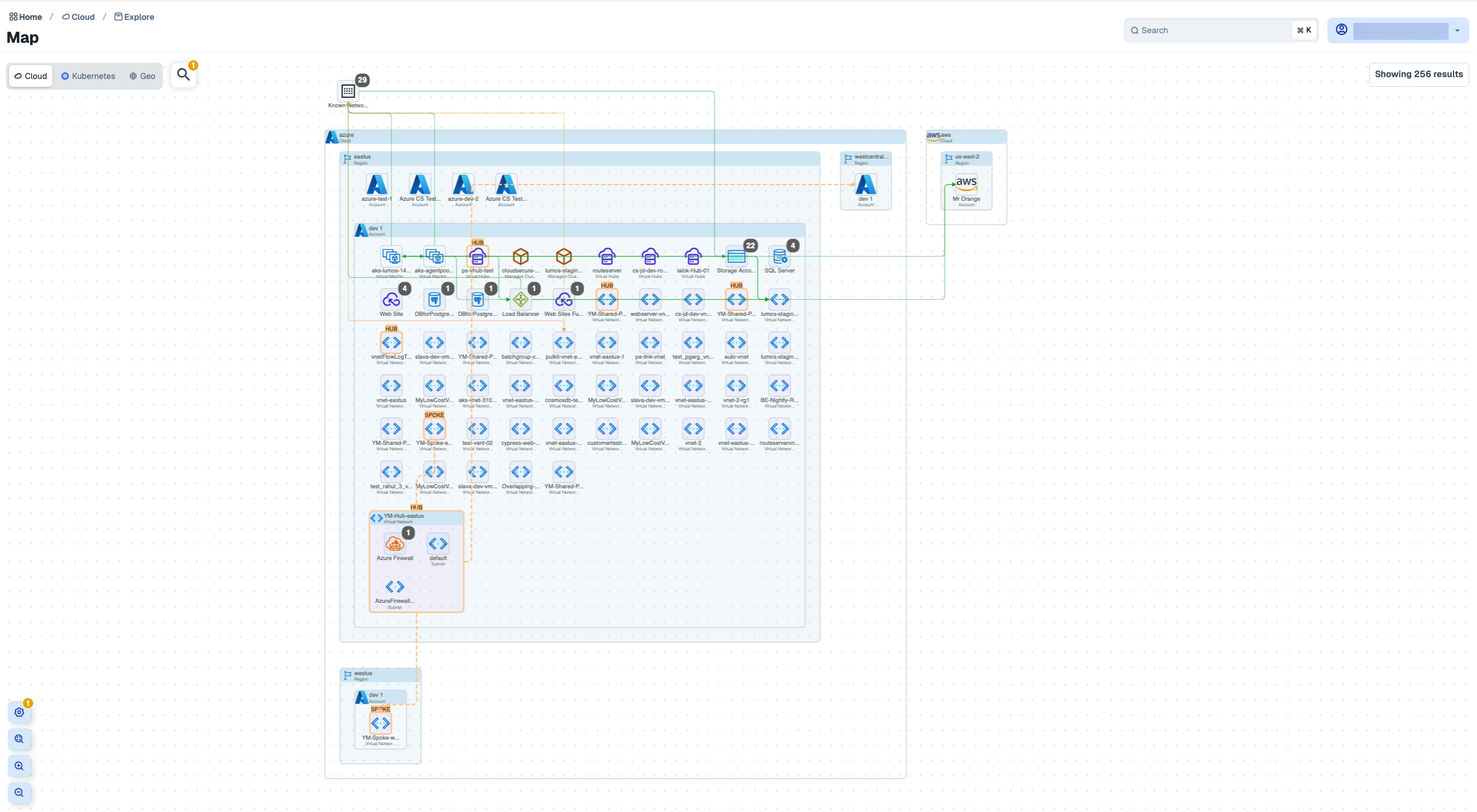Image resolution: width=1477 pixels, height=812 pixels.
Task: Switch to the Kubernetes map tab
Action: pos(88,76)
